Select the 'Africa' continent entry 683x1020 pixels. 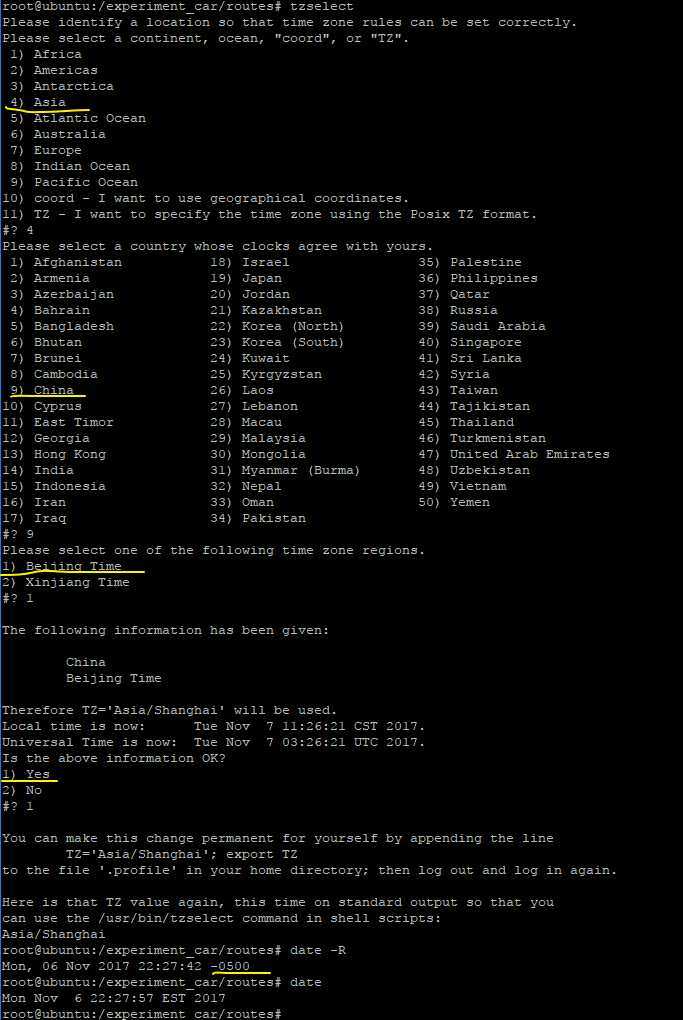tap(58, 55)
